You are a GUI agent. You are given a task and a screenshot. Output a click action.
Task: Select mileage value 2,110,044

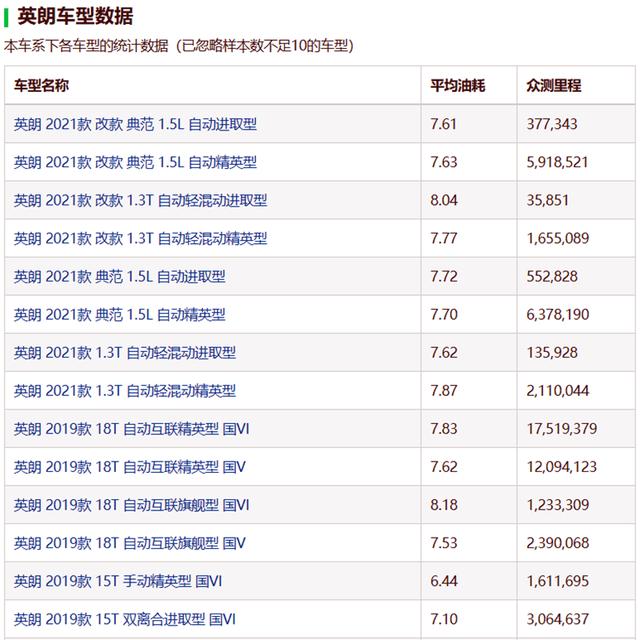[558, 391]
